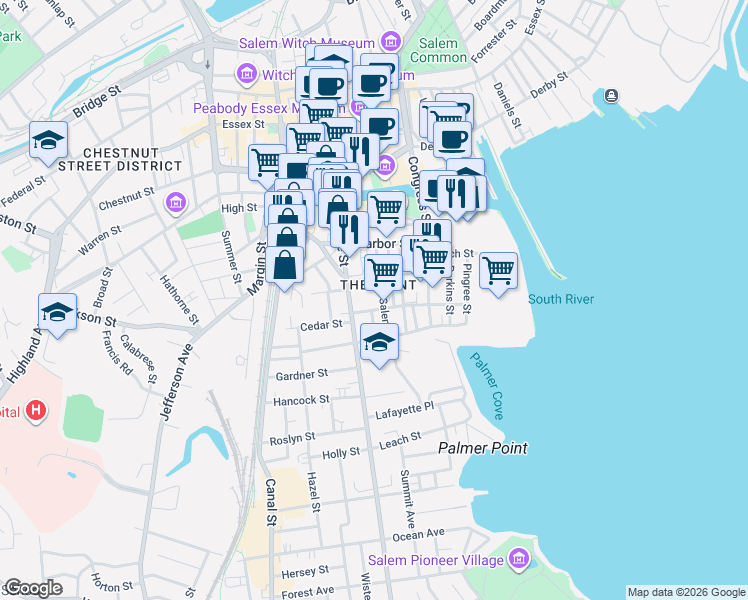Click the Cedar St street label

[x=321, y=325]
